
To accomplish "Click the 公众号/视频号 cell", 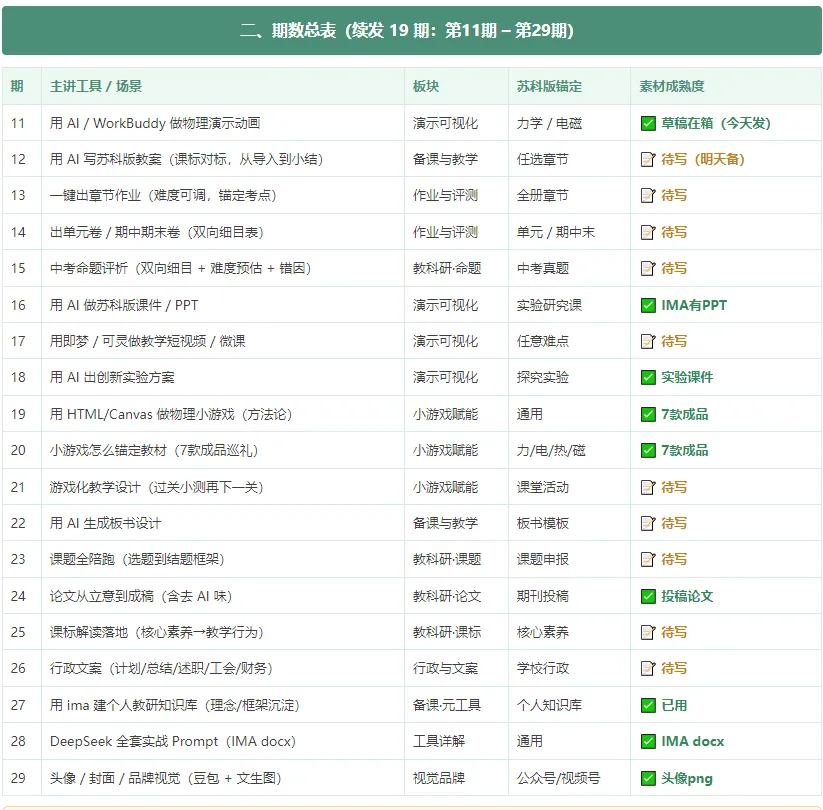I will 569,778.
